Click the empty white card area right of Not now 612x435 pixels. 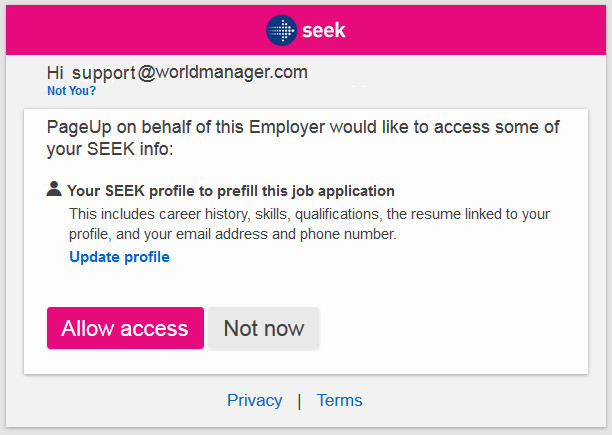pyautogui.click(x=453, y=328)
